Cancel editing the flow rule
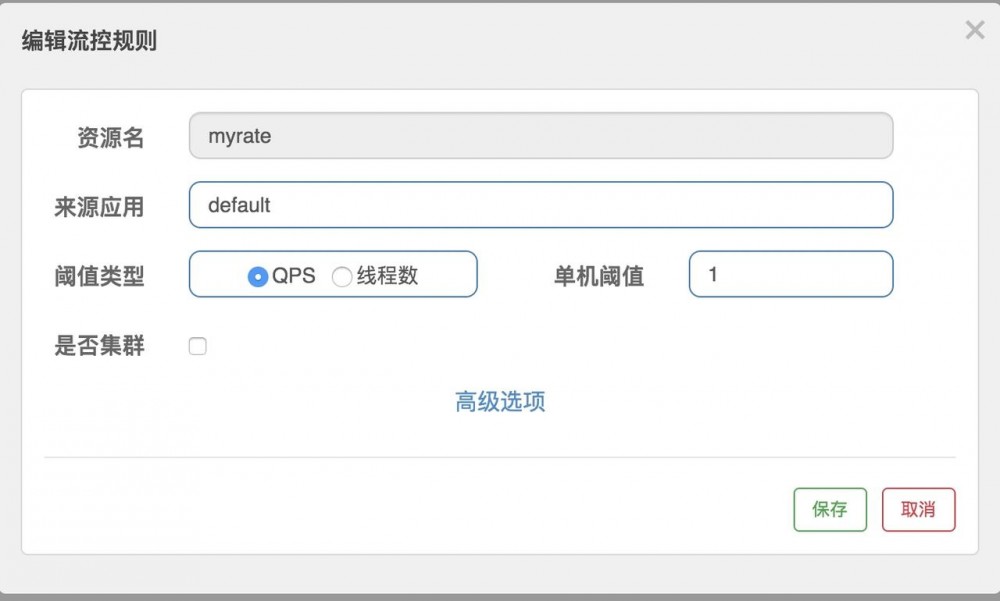 click(918, 509)
